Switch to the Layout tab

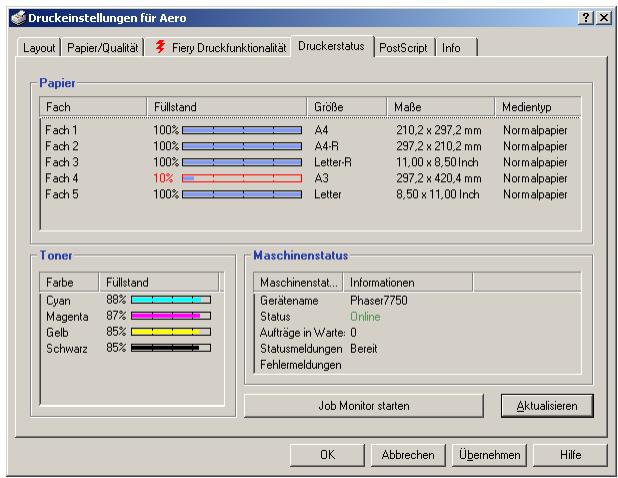tap(39, 48)
